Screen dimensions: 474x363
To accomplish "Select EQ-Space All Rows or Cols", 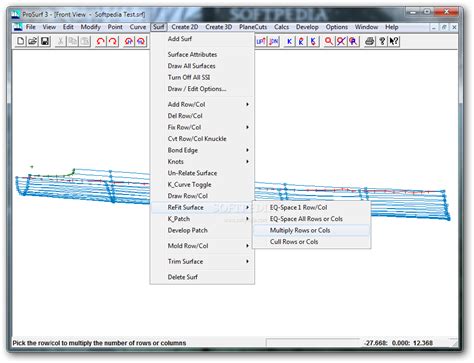I will [312, 219].
